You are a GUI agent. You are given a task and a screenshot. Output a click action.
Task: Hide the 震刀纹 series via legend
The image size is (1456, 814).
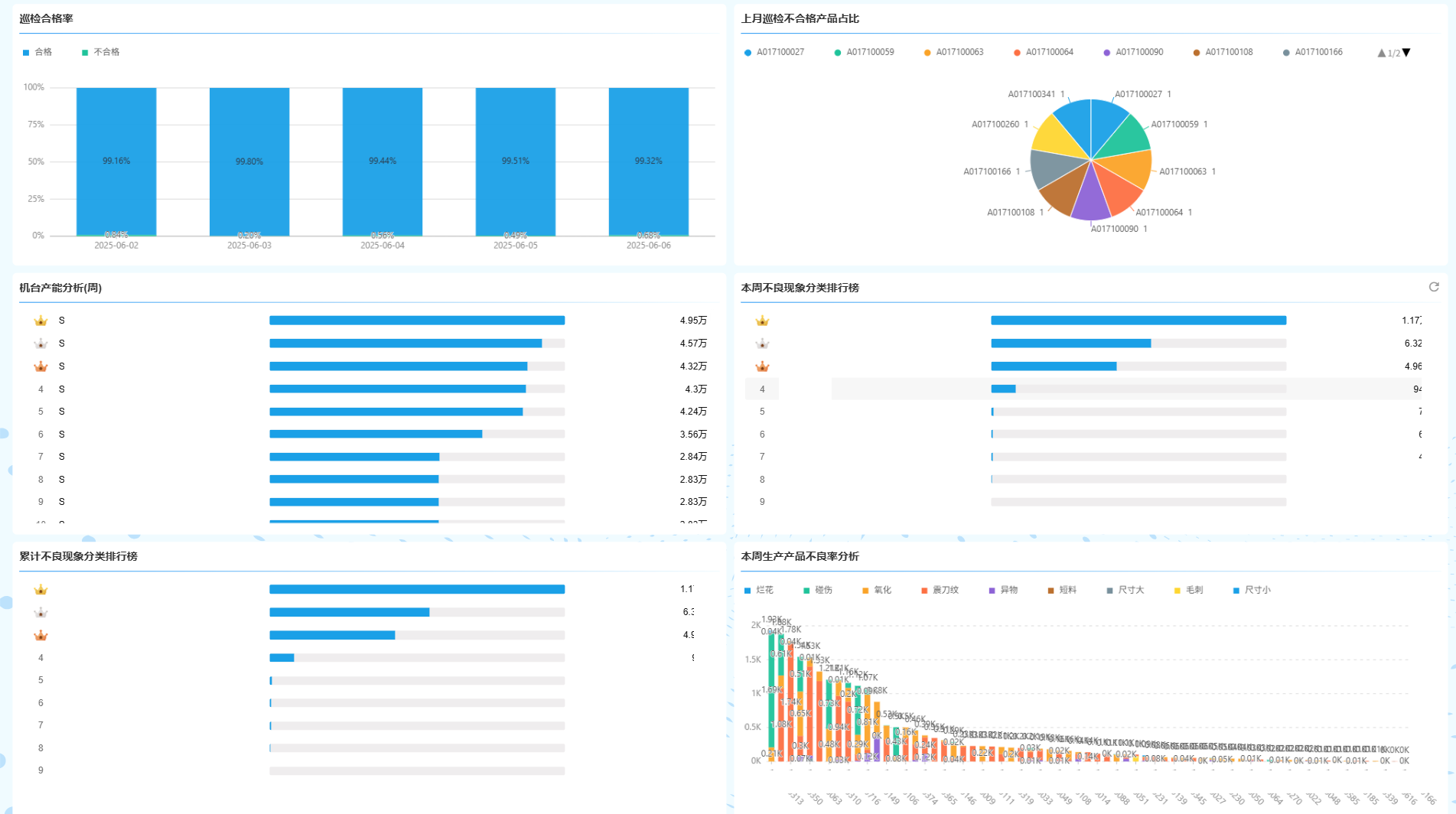click(x=940, y=590)
